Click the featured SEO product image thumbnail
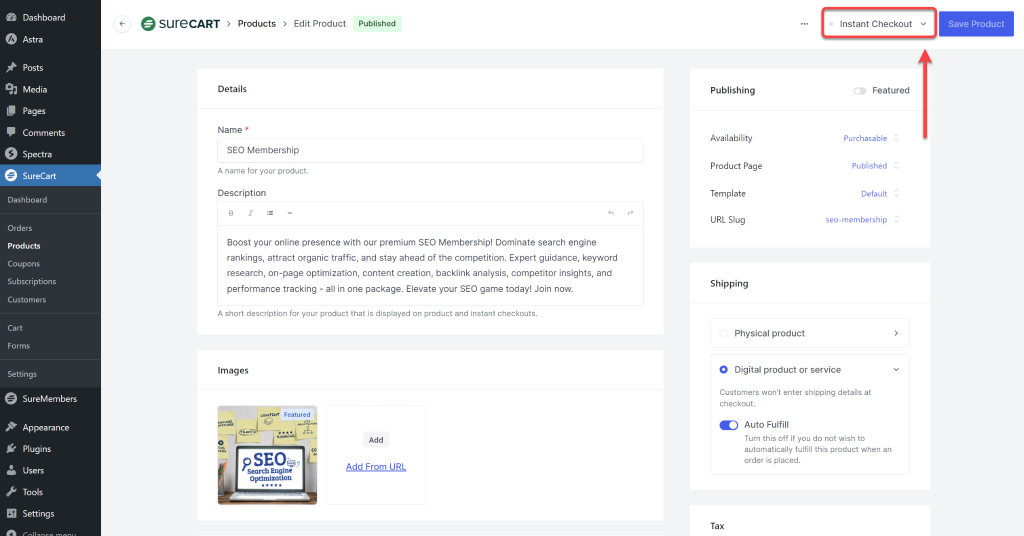This screenshot has width=1024, height=536. (x=267, y=455)
